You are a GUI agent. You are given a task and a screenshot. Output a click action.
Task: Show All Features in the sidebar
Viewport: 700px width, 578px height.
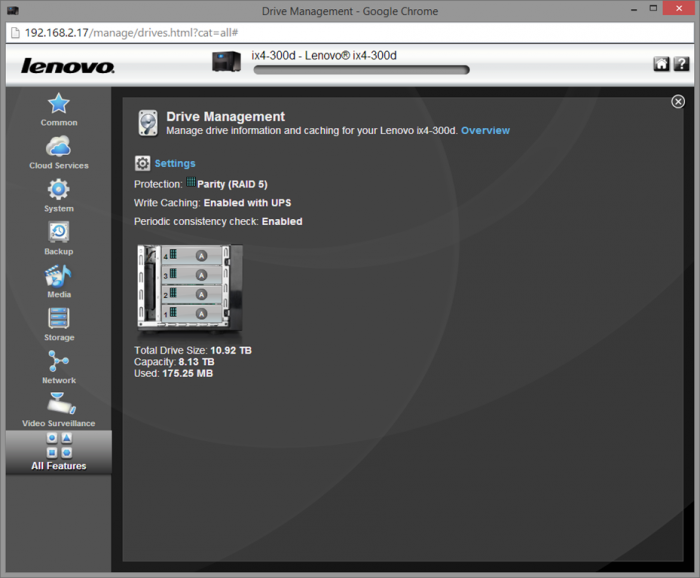pos(59,452)
